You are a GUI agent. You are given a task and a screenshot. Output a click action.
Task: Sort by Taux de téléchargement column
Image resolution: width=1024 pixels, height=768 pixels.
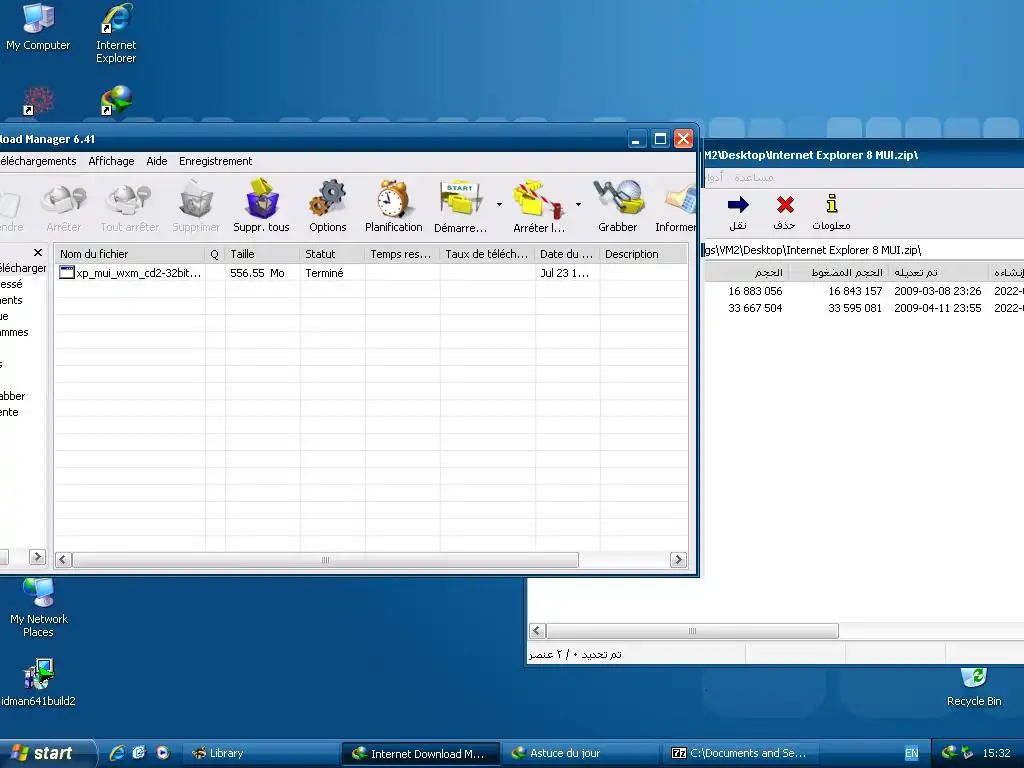pos(487,254)
